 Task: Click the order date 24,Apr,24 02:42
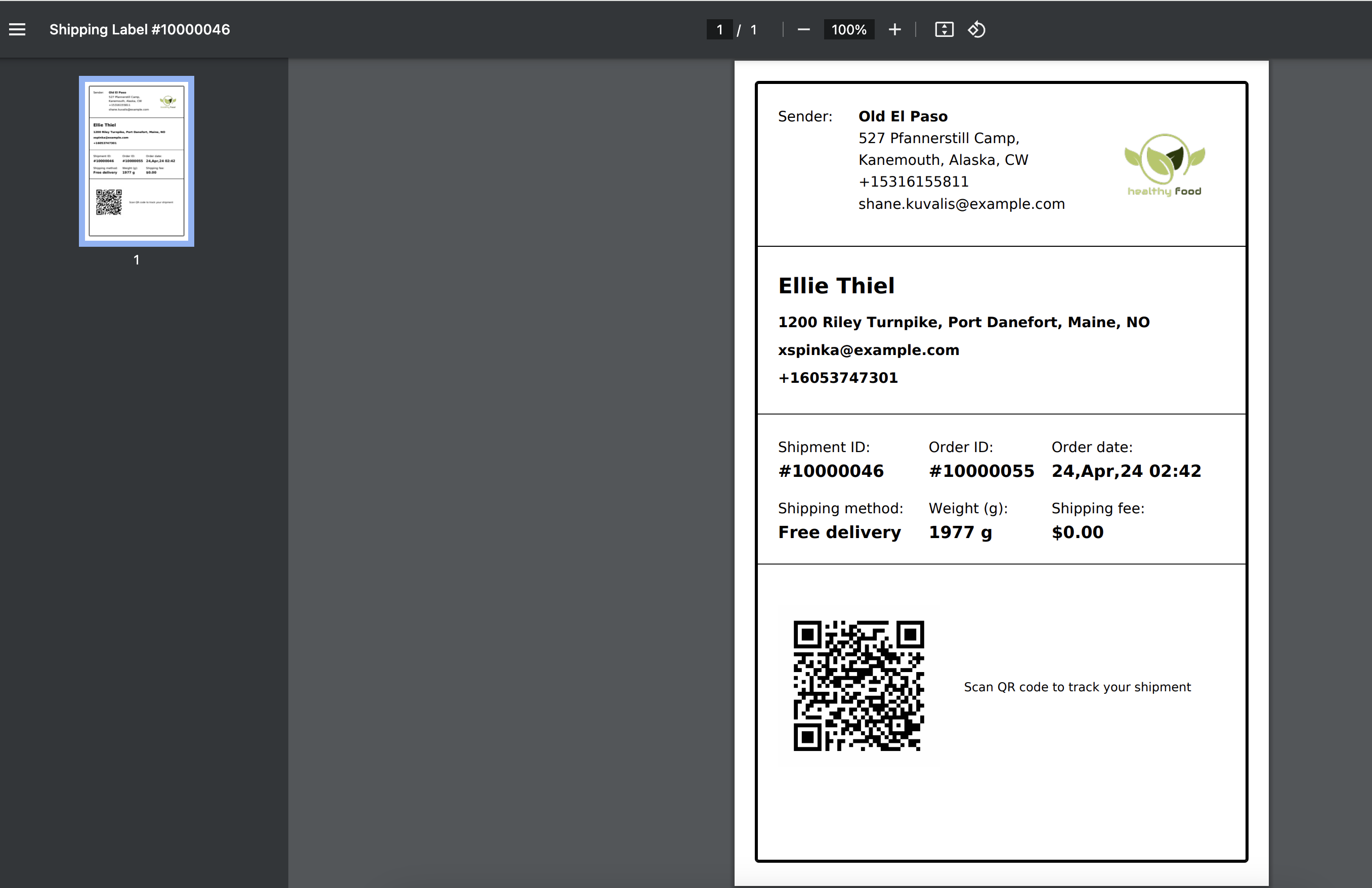1127,471
